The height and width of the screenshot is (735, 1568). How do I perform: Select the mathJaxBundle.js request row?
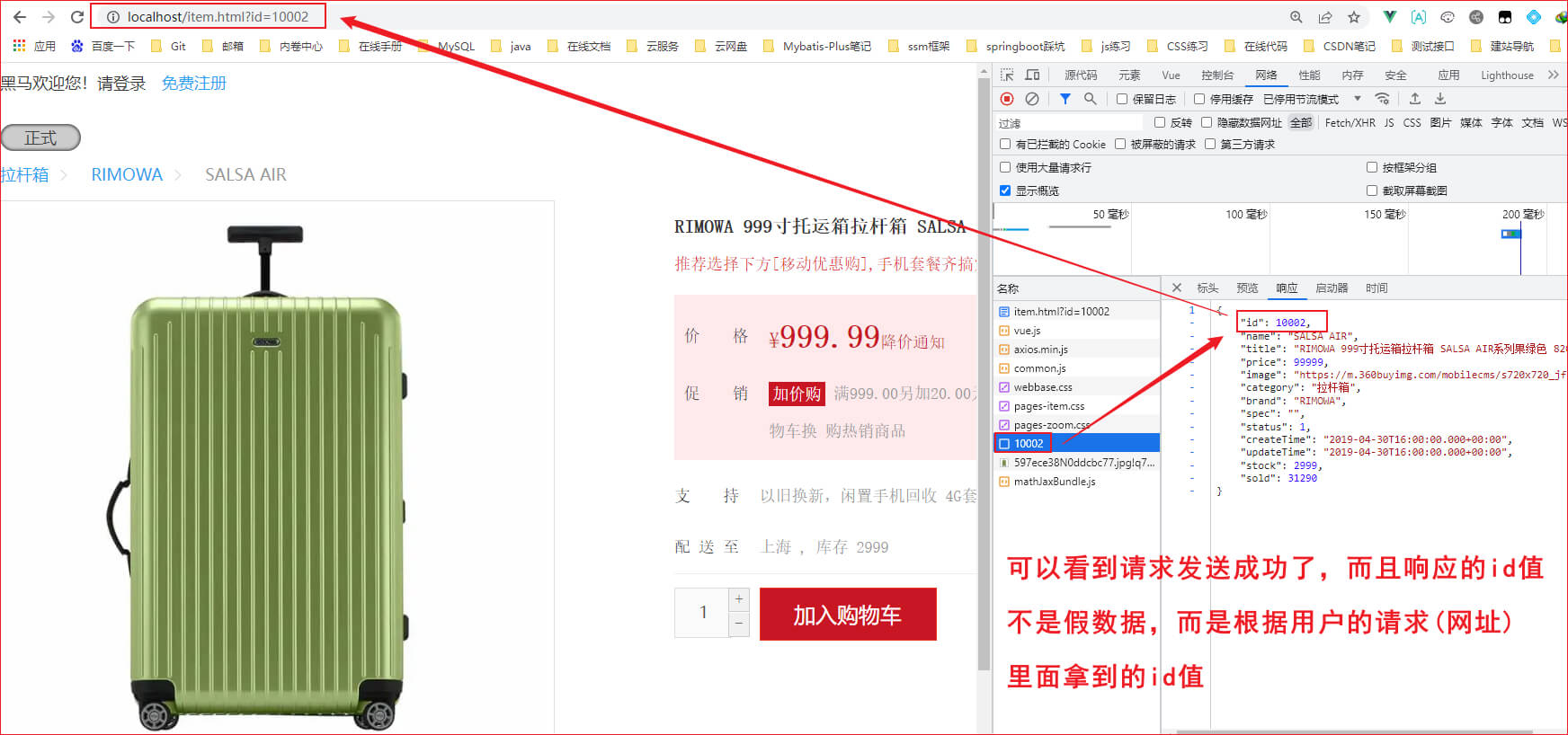1076,482
